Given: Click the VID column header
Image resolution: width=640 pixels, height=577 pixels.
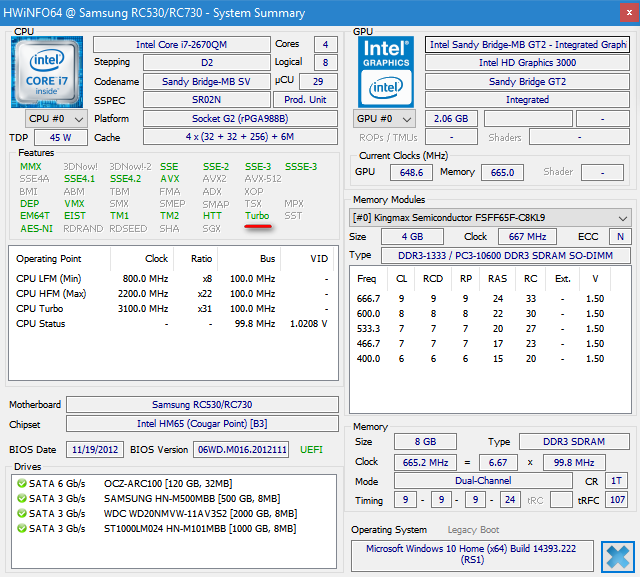Looking at the screenshot, I should [x=307, y=259].
